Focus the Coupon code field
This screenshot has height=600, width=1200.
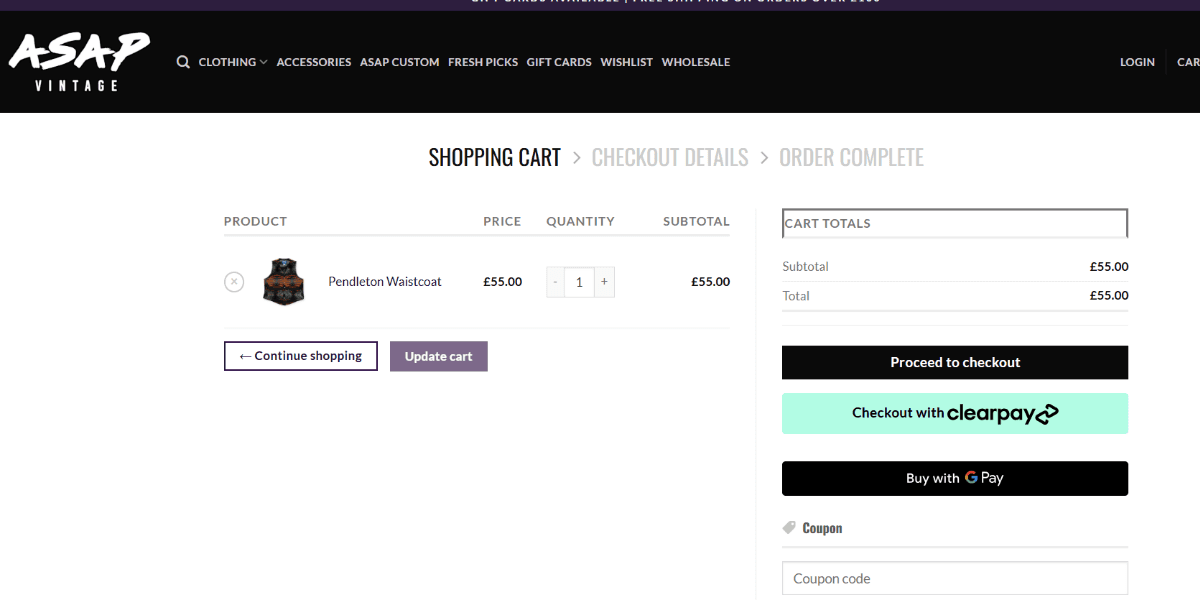955,578
